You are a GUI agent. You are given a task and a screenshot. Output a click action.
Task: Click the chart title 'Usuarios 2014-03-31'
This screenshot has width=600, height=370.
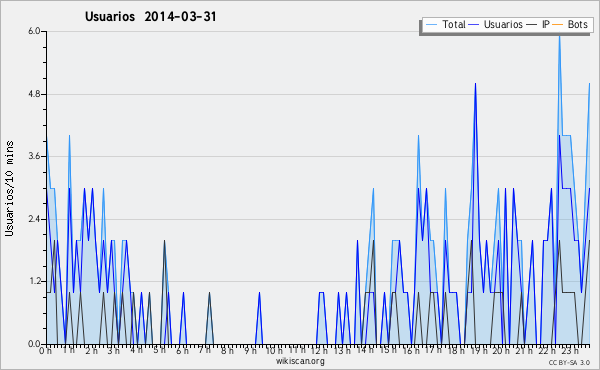[150, 16]
